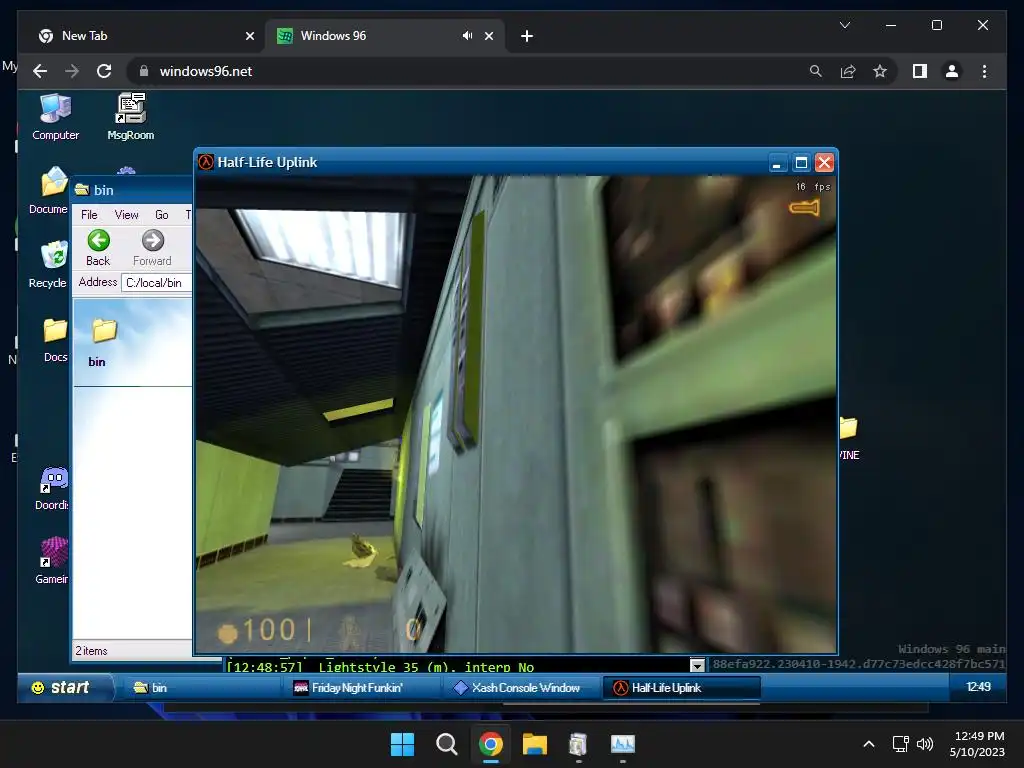Open the Computer desktop icon

click(55, 116)
